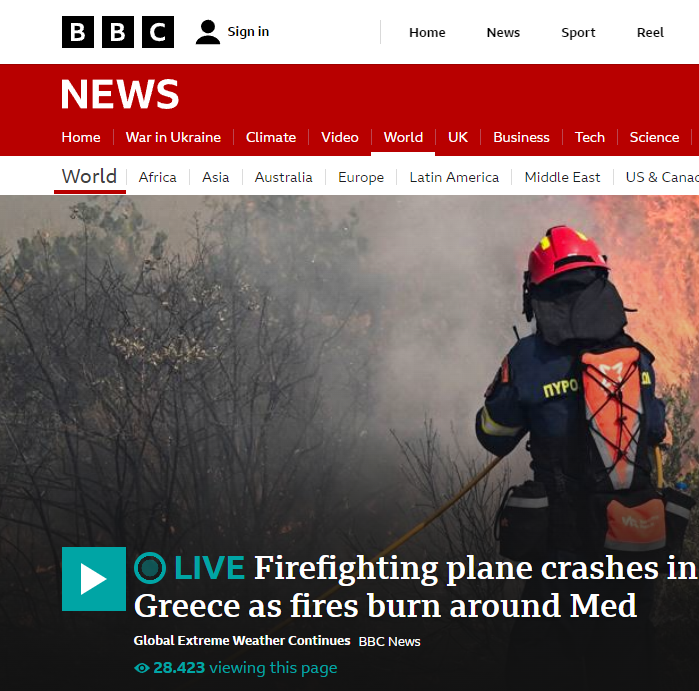Select the War in Ukraine tab

173,137
